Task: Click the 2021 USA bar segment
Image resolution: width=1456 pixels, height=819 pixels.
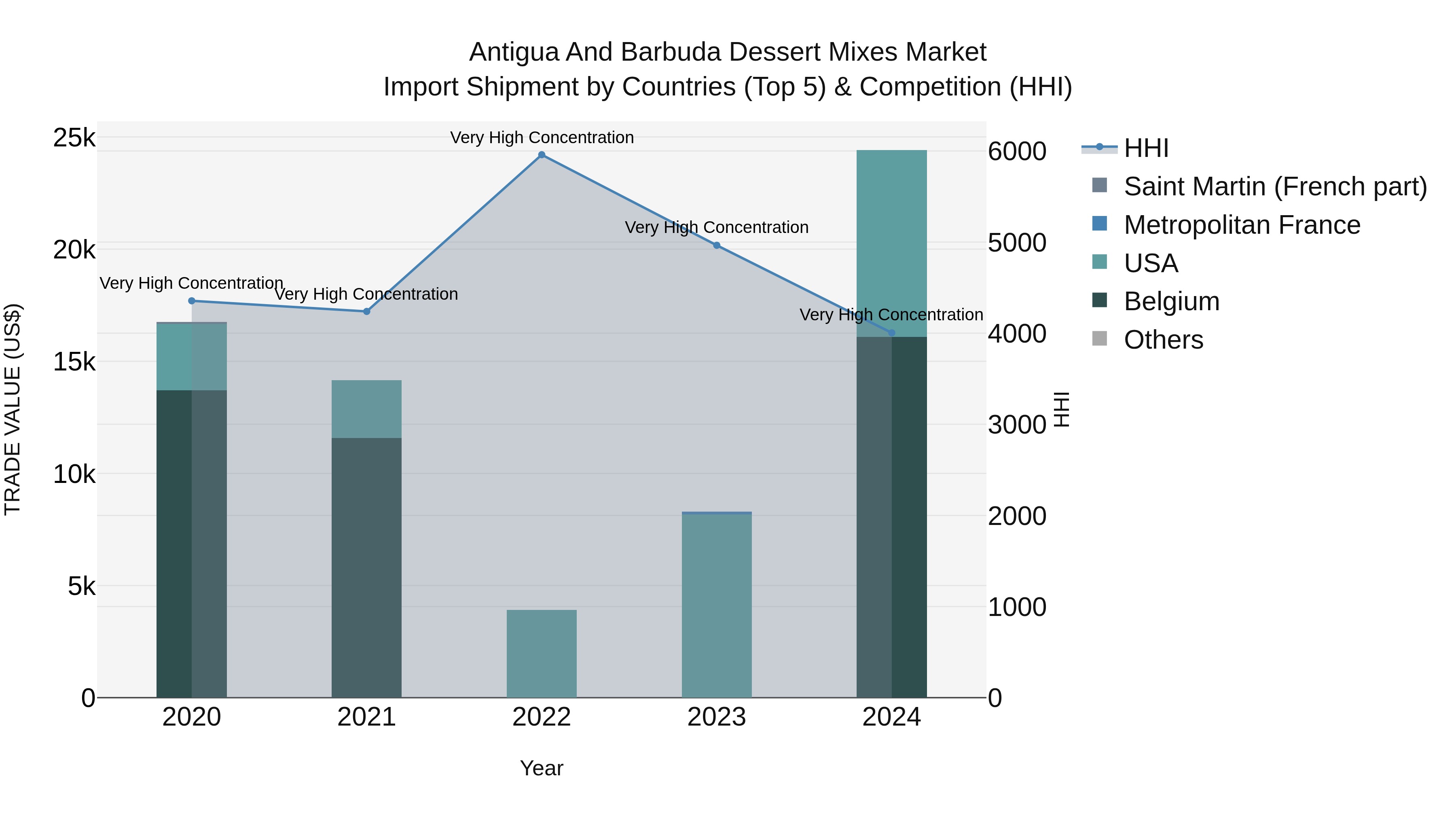Action: [366, 409]
